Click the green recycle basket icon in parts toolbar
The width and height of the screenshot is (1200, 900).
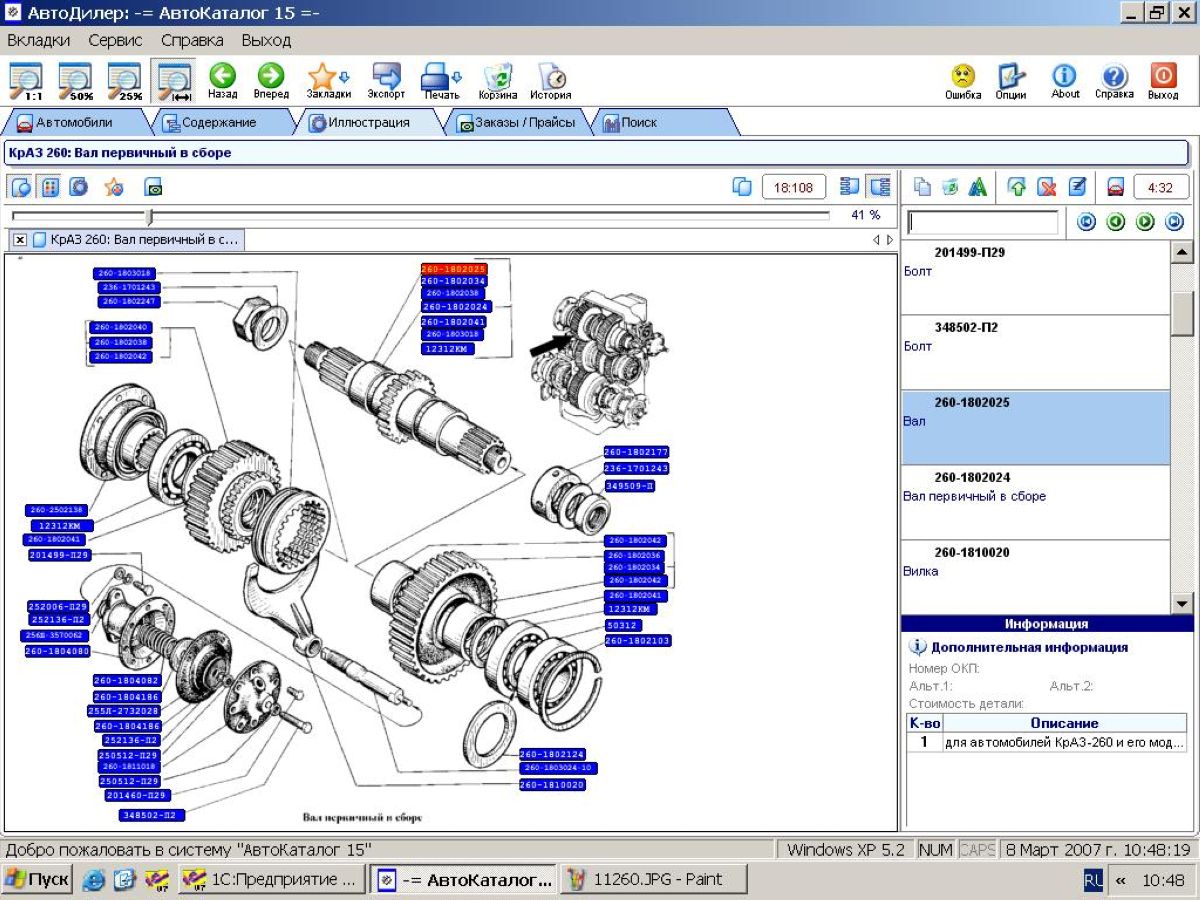(951, 187)
